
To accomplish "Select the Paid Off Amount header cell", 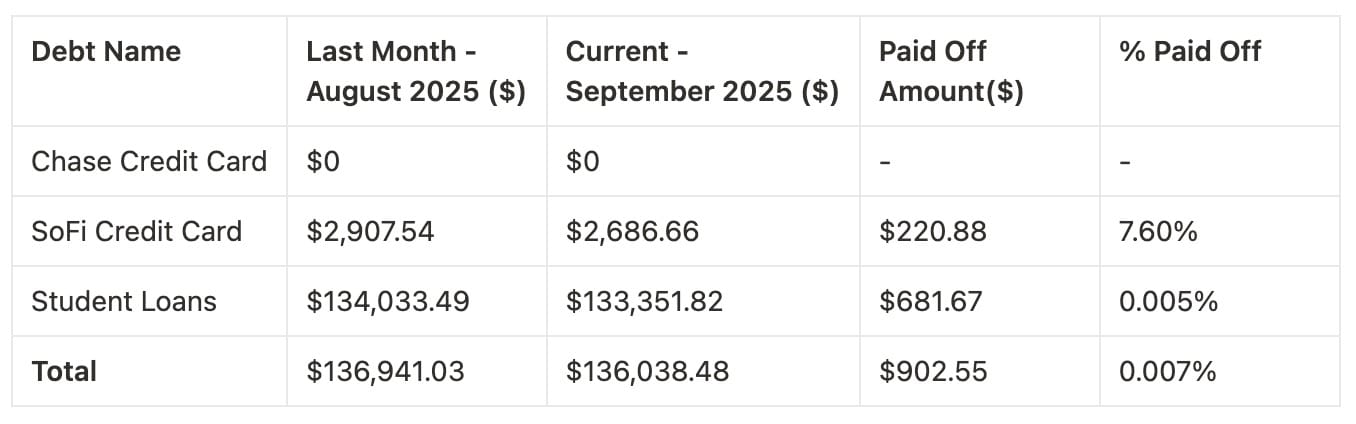I will point(950,72).
